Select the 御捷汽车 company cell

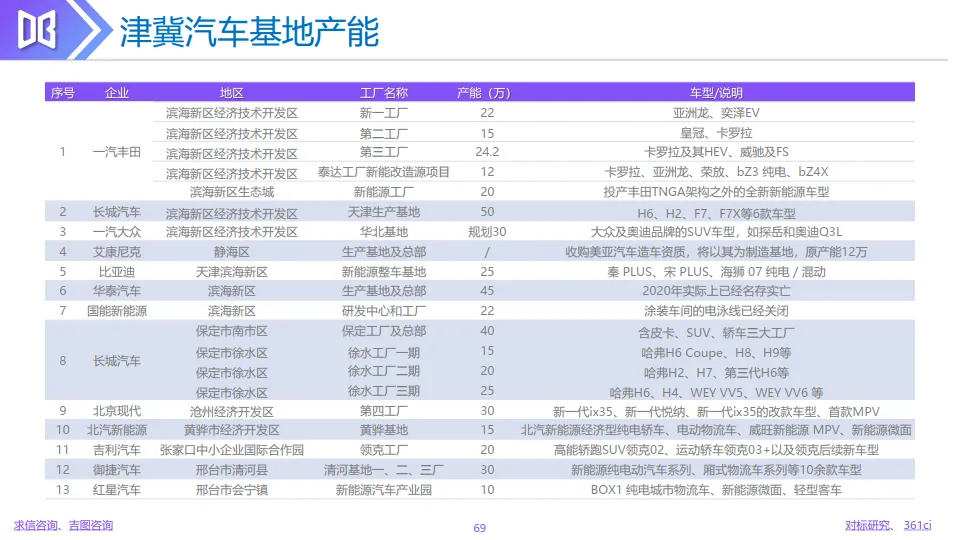point(116,470)
